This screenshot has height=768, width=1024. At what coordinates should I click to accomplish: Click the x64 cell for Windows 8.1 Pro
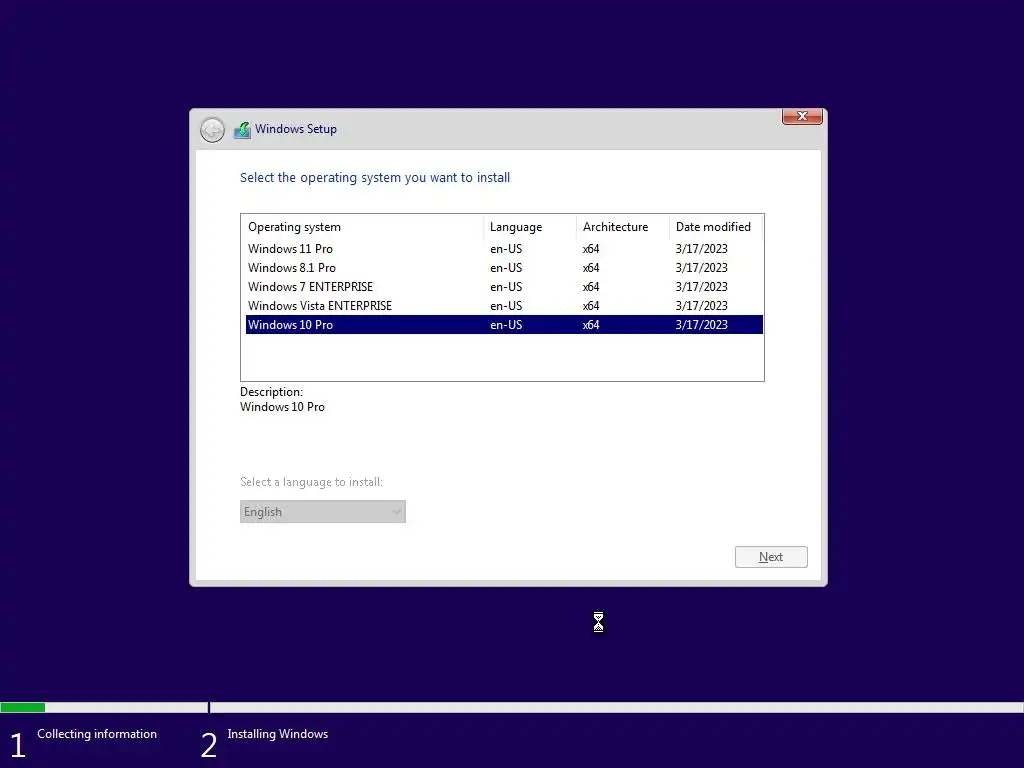click(x=591, y=268)
